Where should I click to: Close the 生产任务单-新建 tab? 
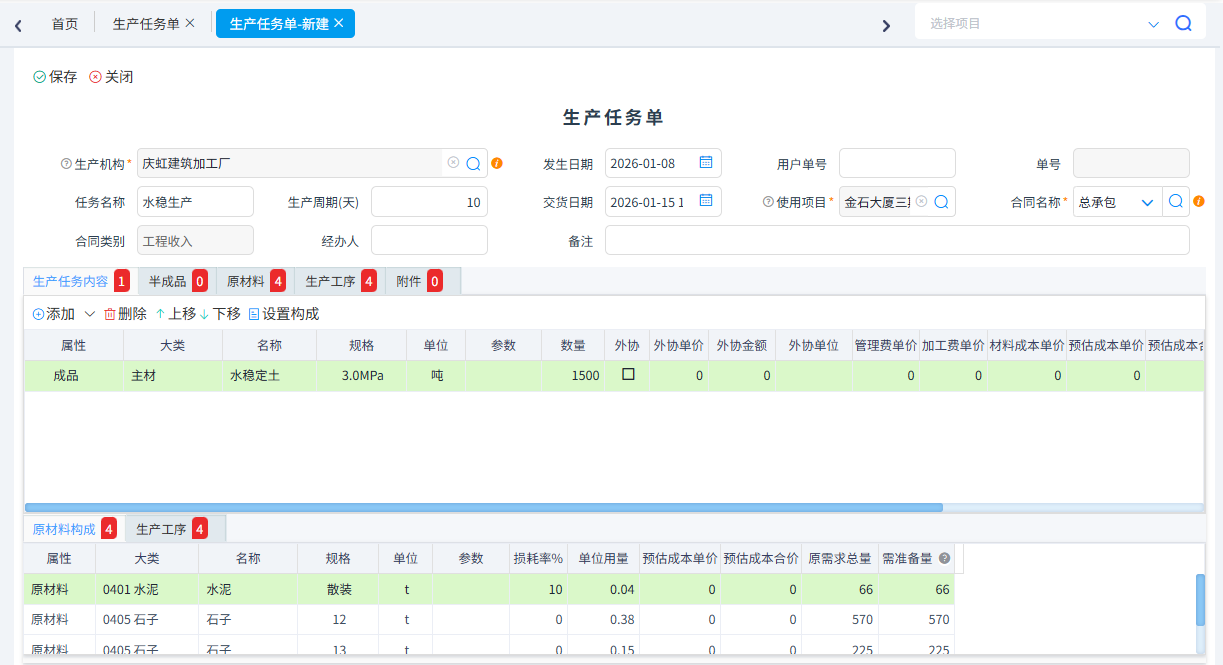tap(339, 23)
